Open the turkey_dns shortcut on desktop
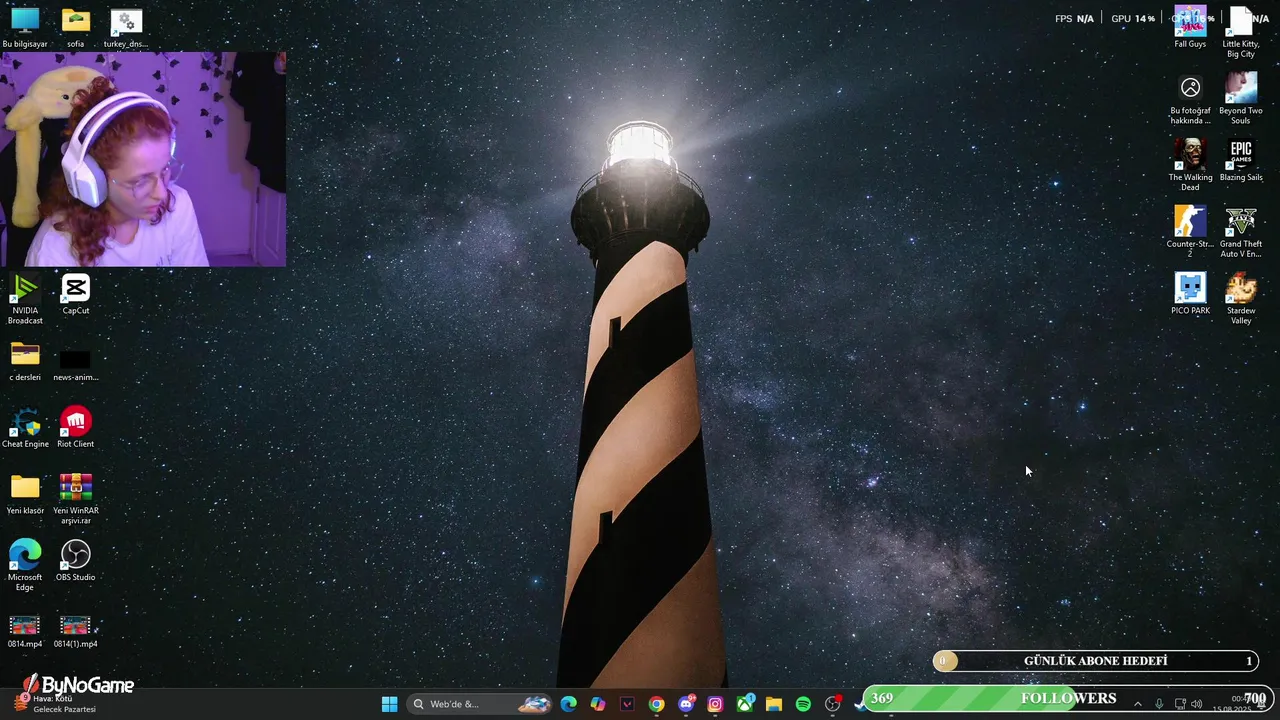Image resolution: width=1280 pixels, height=720 pixels. click(126, 27)
